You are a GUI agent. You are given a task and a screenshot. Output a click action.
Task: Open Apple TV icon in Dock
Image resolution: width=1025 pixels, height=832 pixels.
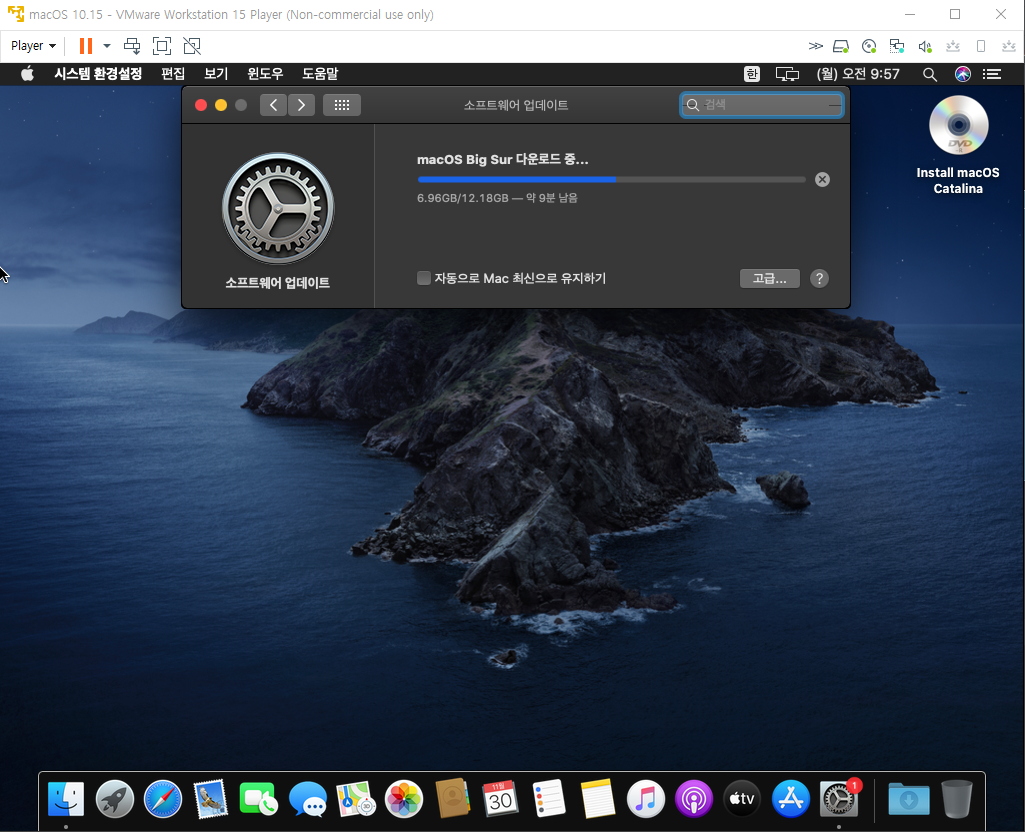pyautogui.click(x=742, y=799)
